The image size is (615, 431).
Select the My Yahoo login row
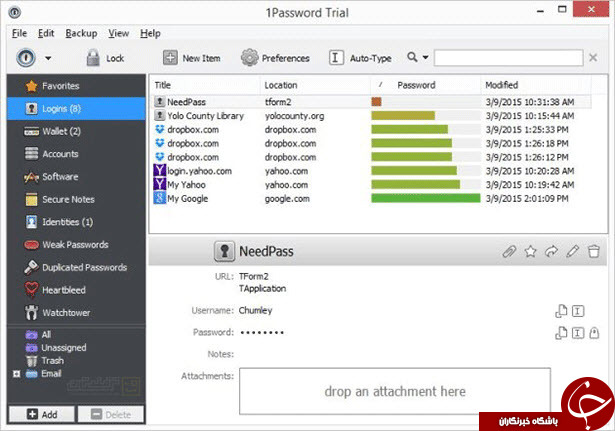click(371, 185)
